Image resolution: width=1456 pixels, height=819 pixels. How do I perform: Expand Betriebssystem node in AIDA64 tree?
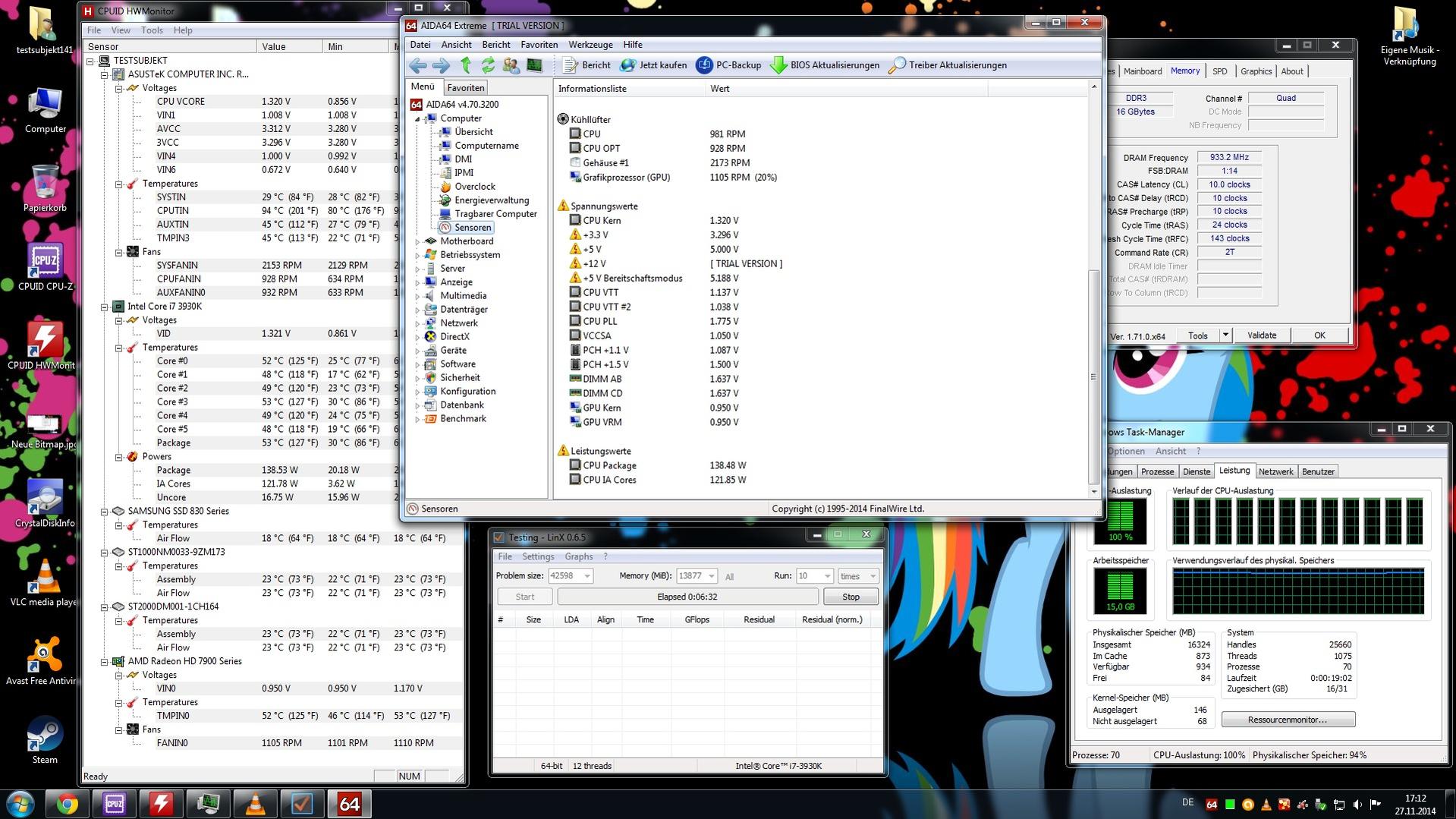tap(417, 255)
